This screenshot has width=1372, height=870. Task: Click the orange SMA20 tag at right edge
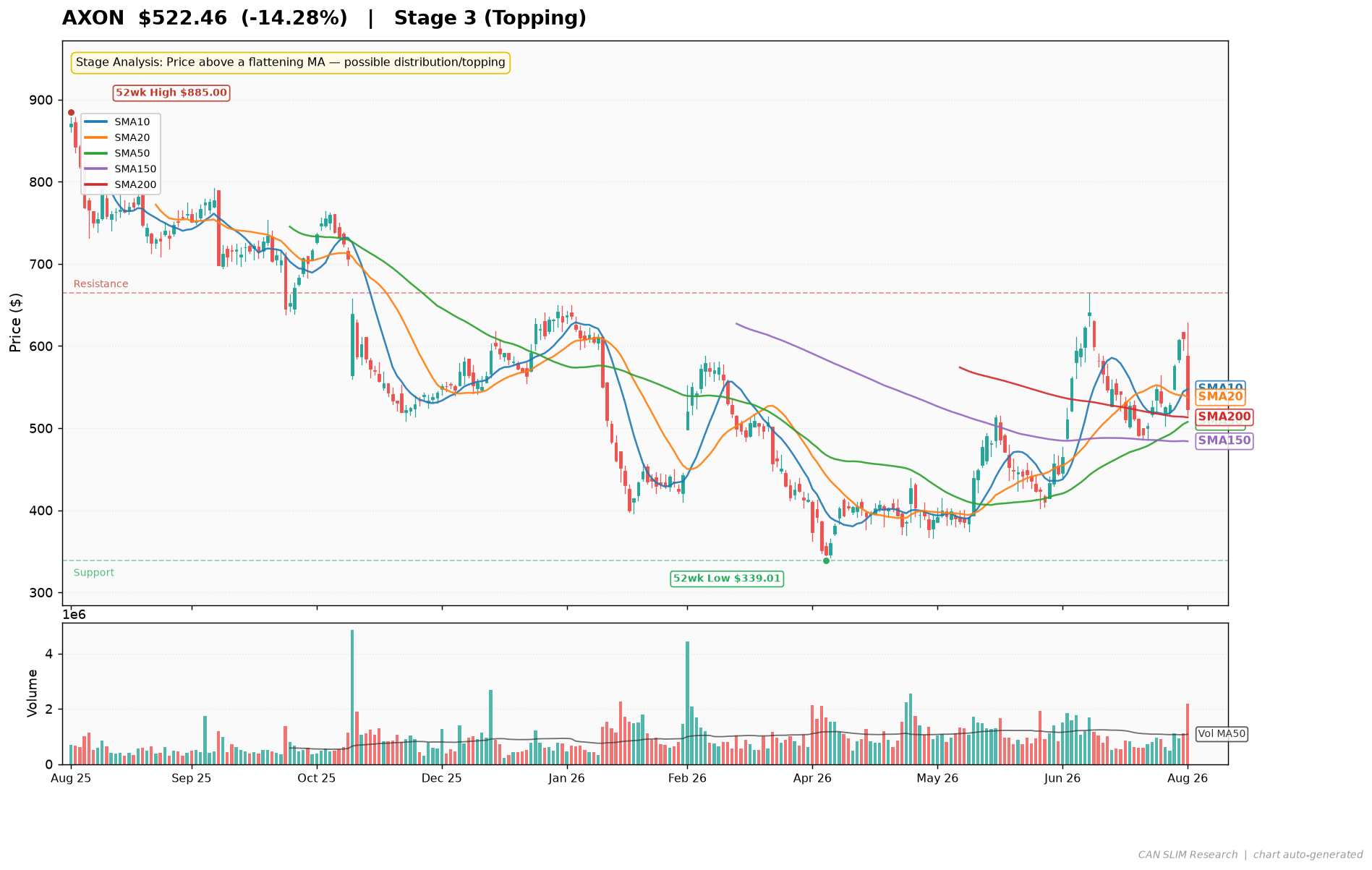(x=1220, y=396)
